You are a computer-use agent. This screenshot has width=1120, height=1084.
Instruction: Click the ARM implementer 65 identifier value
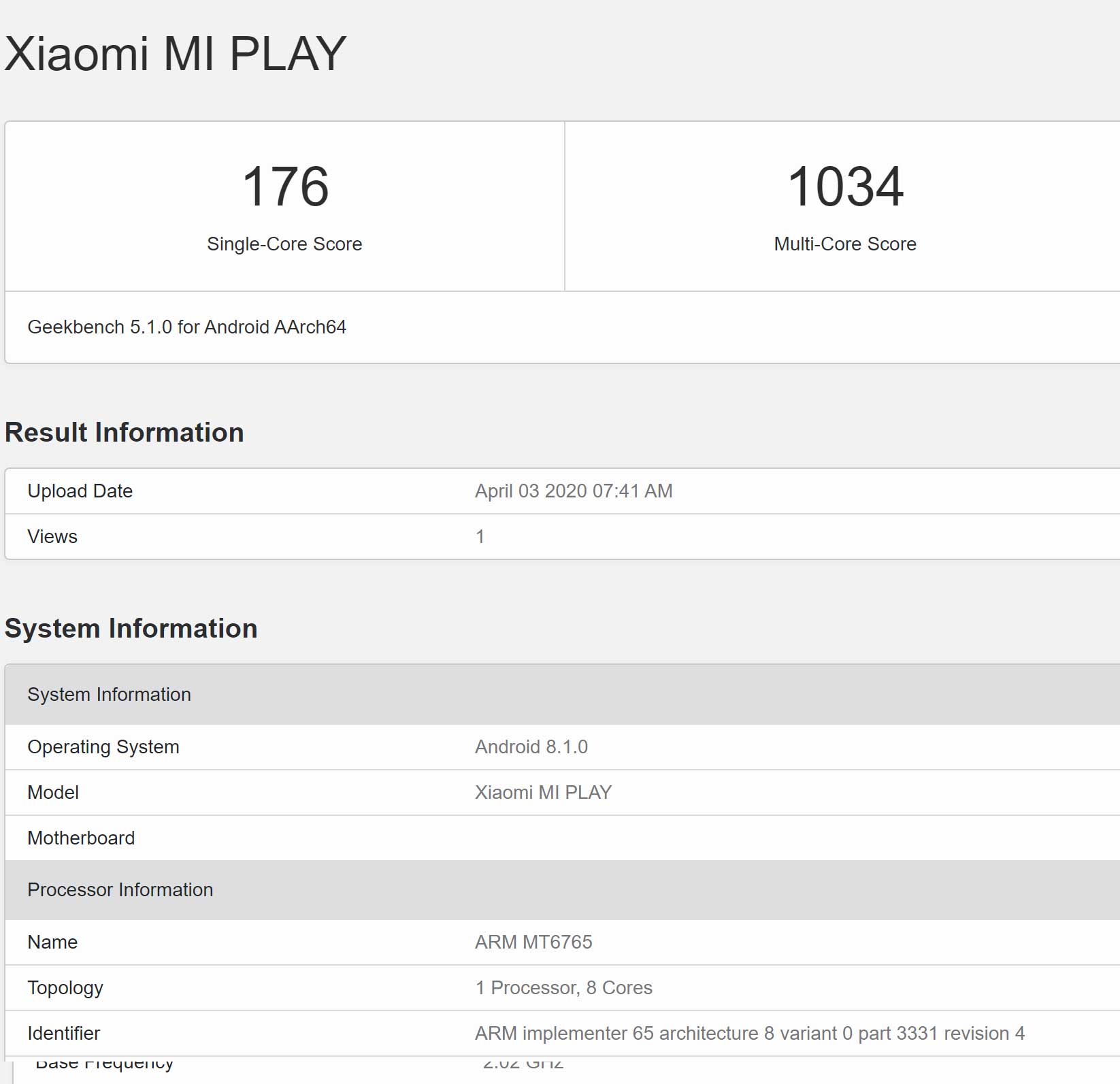click(x=749, y=1034)
